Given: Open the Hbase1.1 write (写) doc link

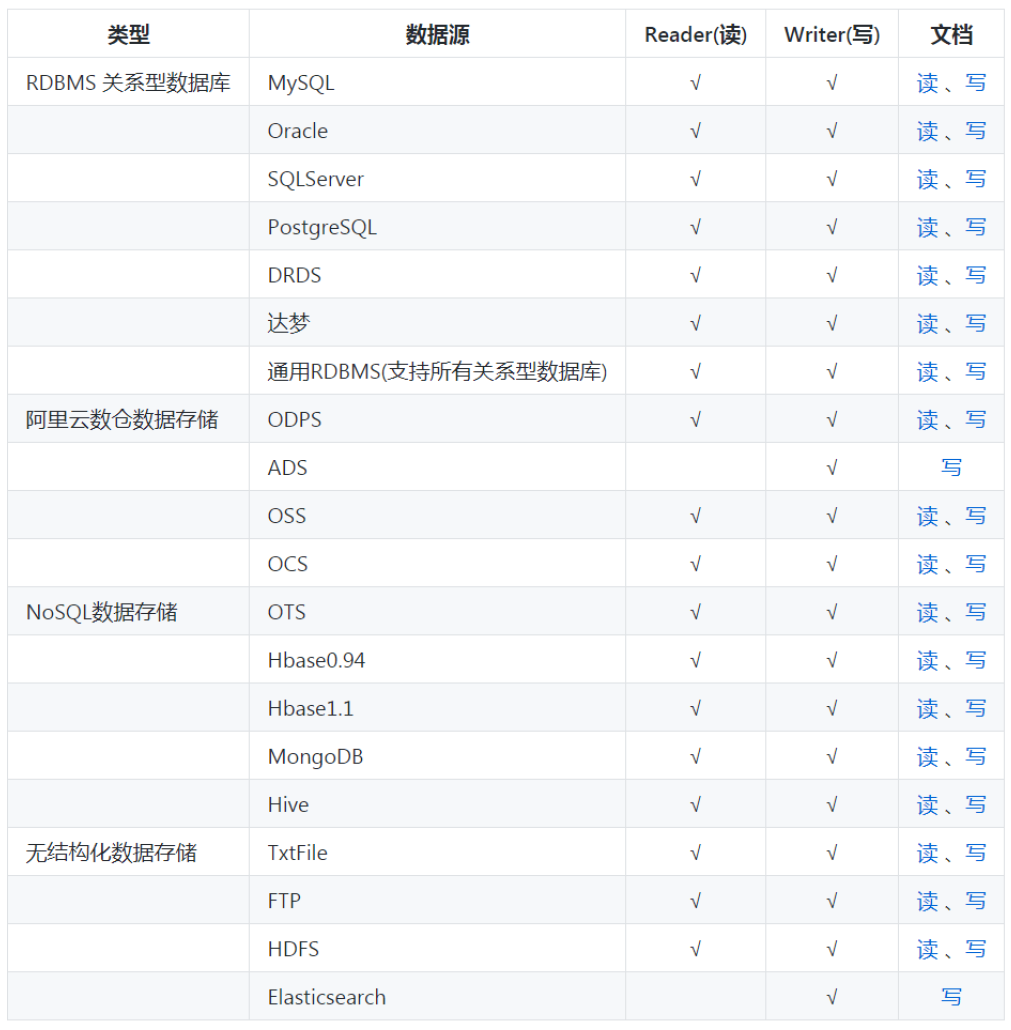Looking at the screenshot, I should pos(975,708).
